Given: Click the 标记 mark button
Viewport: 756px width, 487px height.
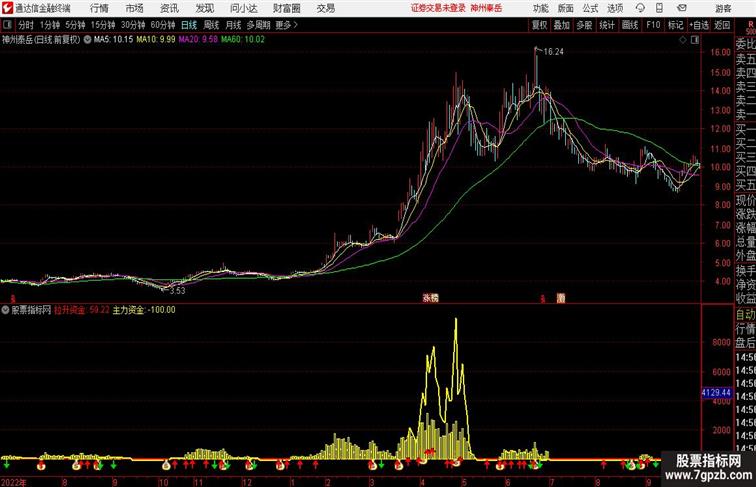Looking at the screenshot, I should coord(675,25).
